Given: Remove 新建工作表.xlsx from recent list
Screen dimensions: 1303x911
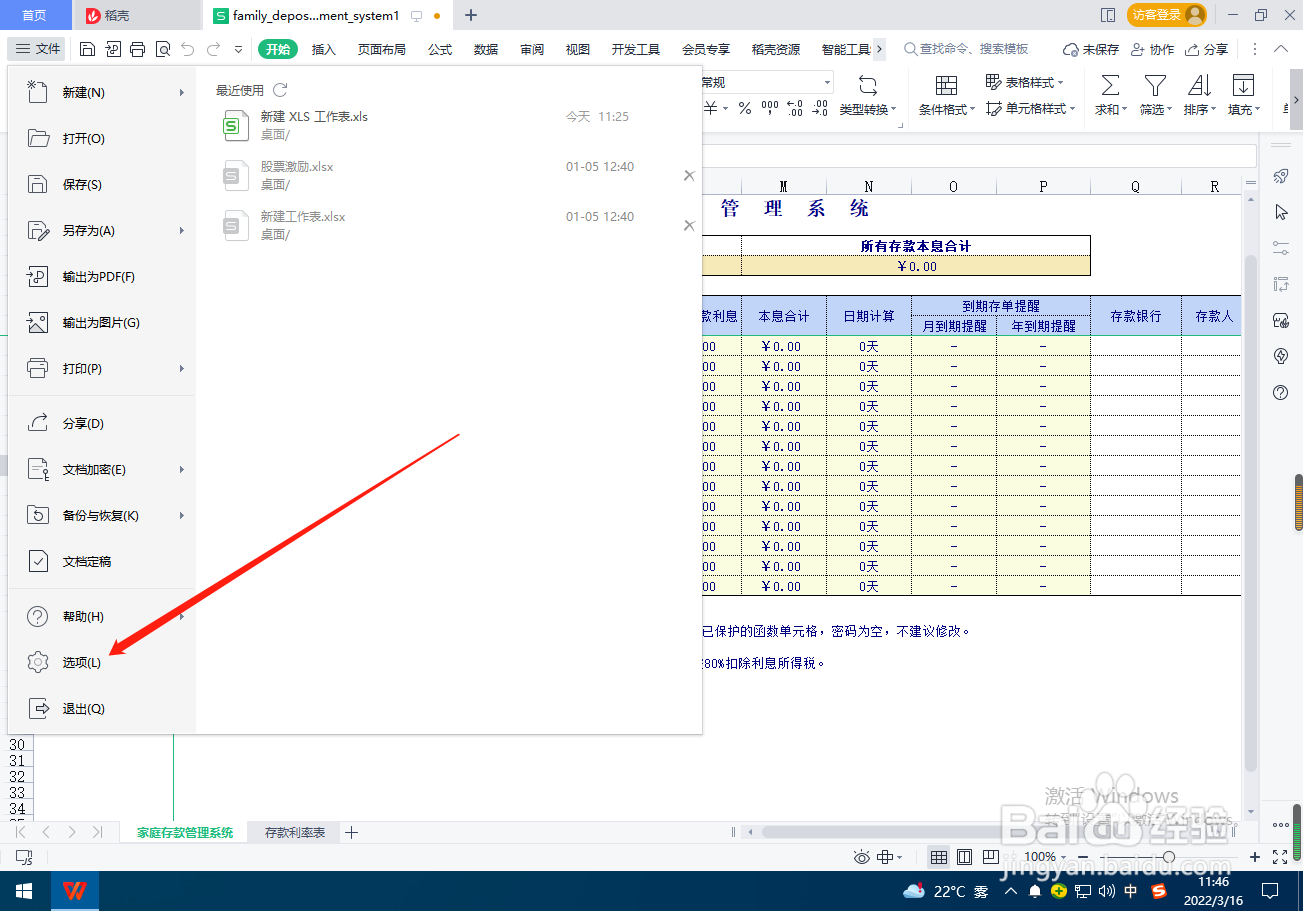Looking at the screenshot, I should (x=689, y=225).
